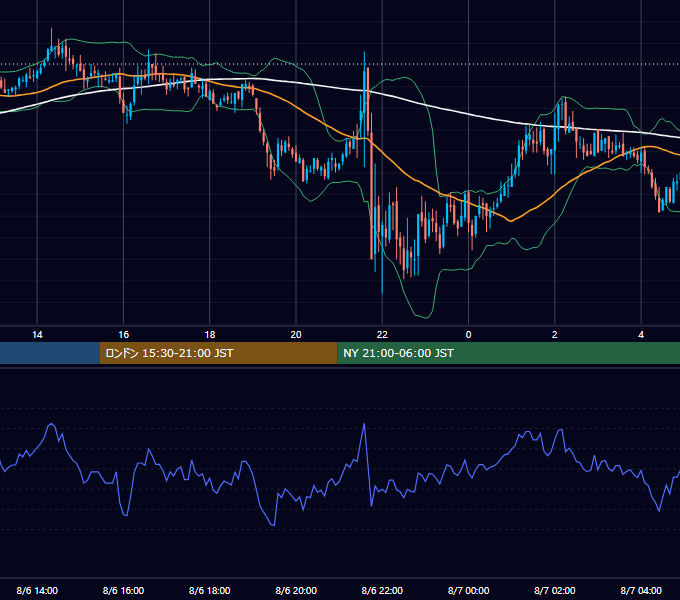Click the 4 hour label on price chart axis
The height and width of the screenshot is (600, 680).
tap(641, 335)
